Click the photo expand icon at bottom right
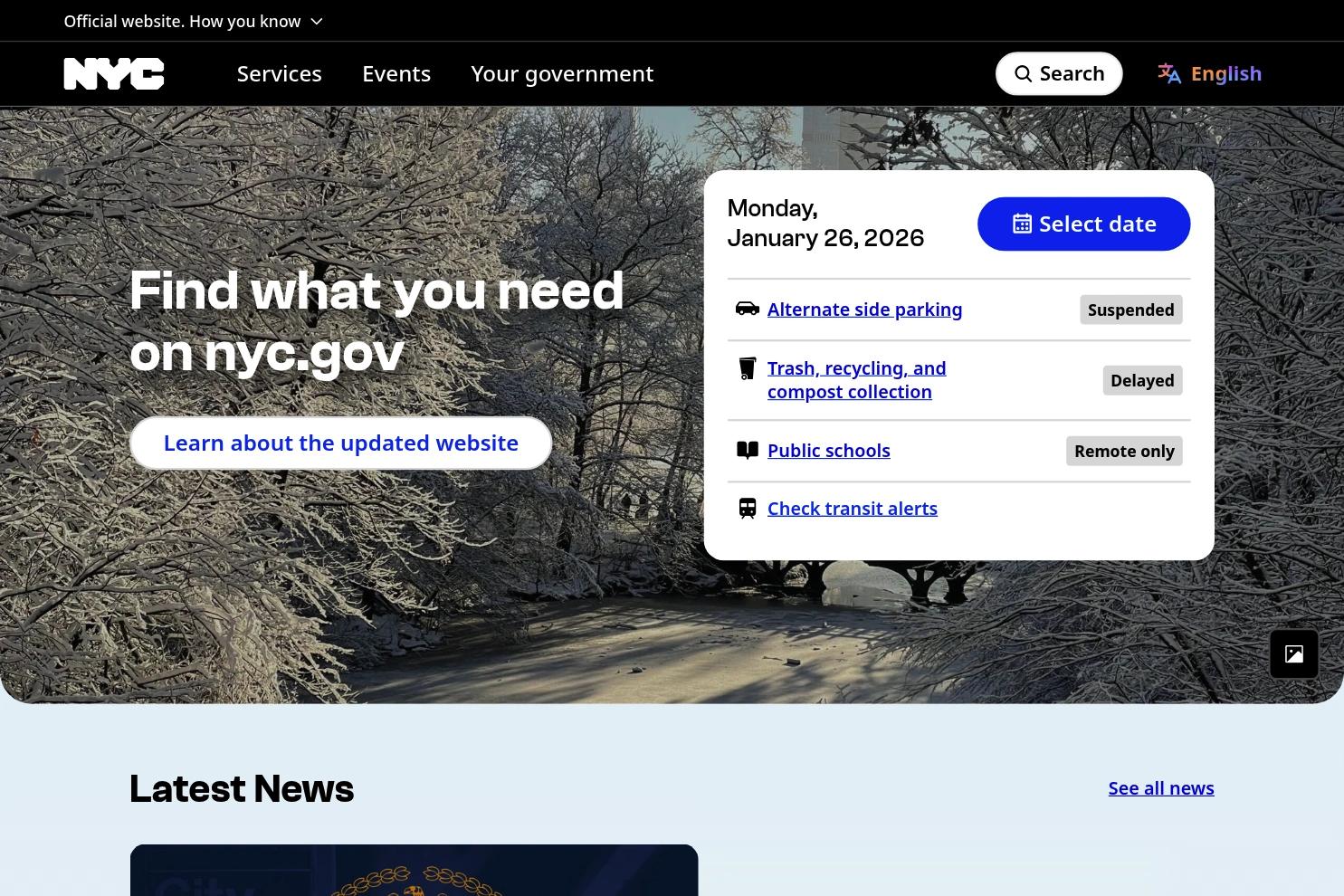The image size is (1344, 896). pos(1293,653)
